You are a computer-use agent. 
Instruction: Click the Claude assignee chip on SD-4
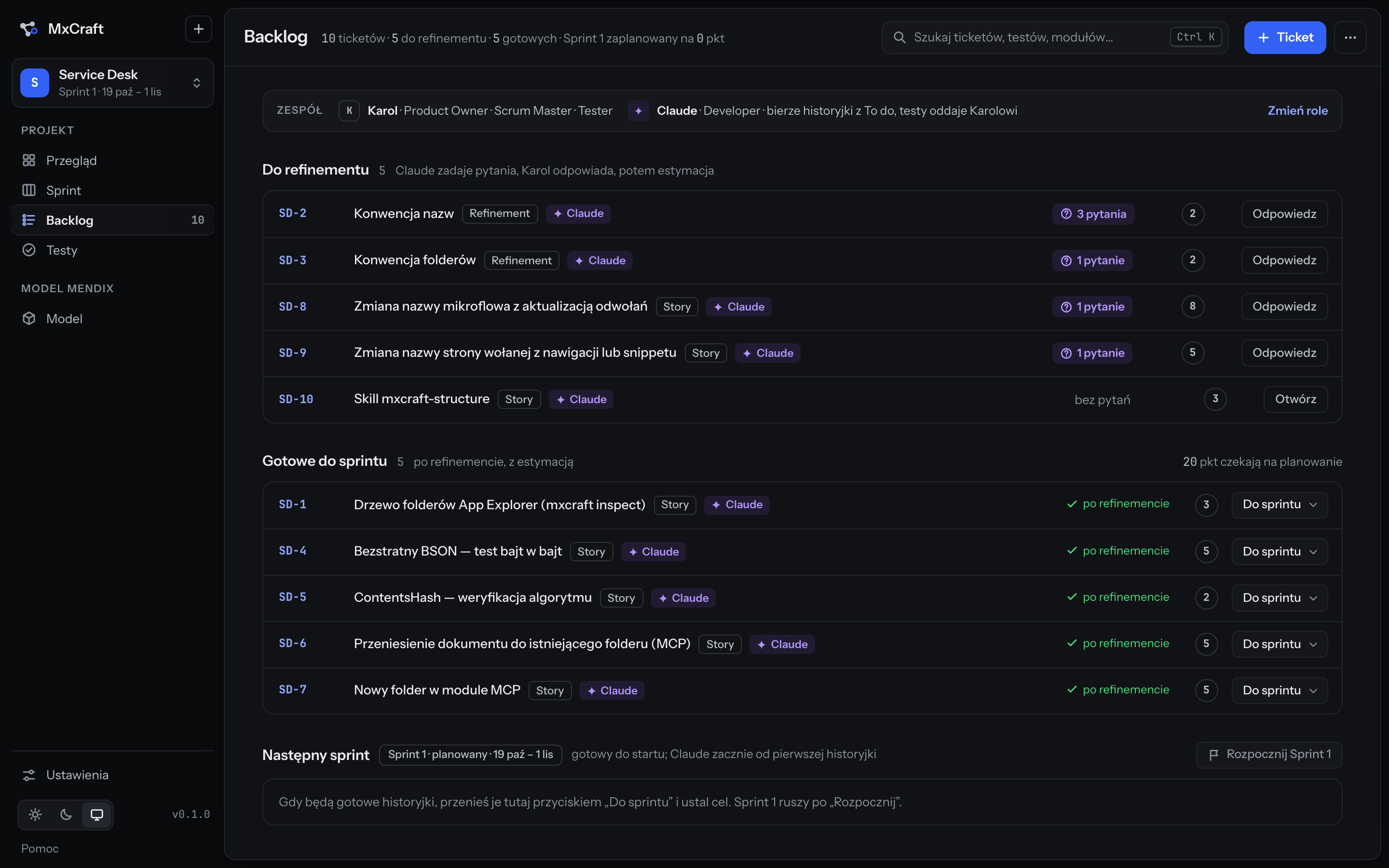[x=653, y=551]
